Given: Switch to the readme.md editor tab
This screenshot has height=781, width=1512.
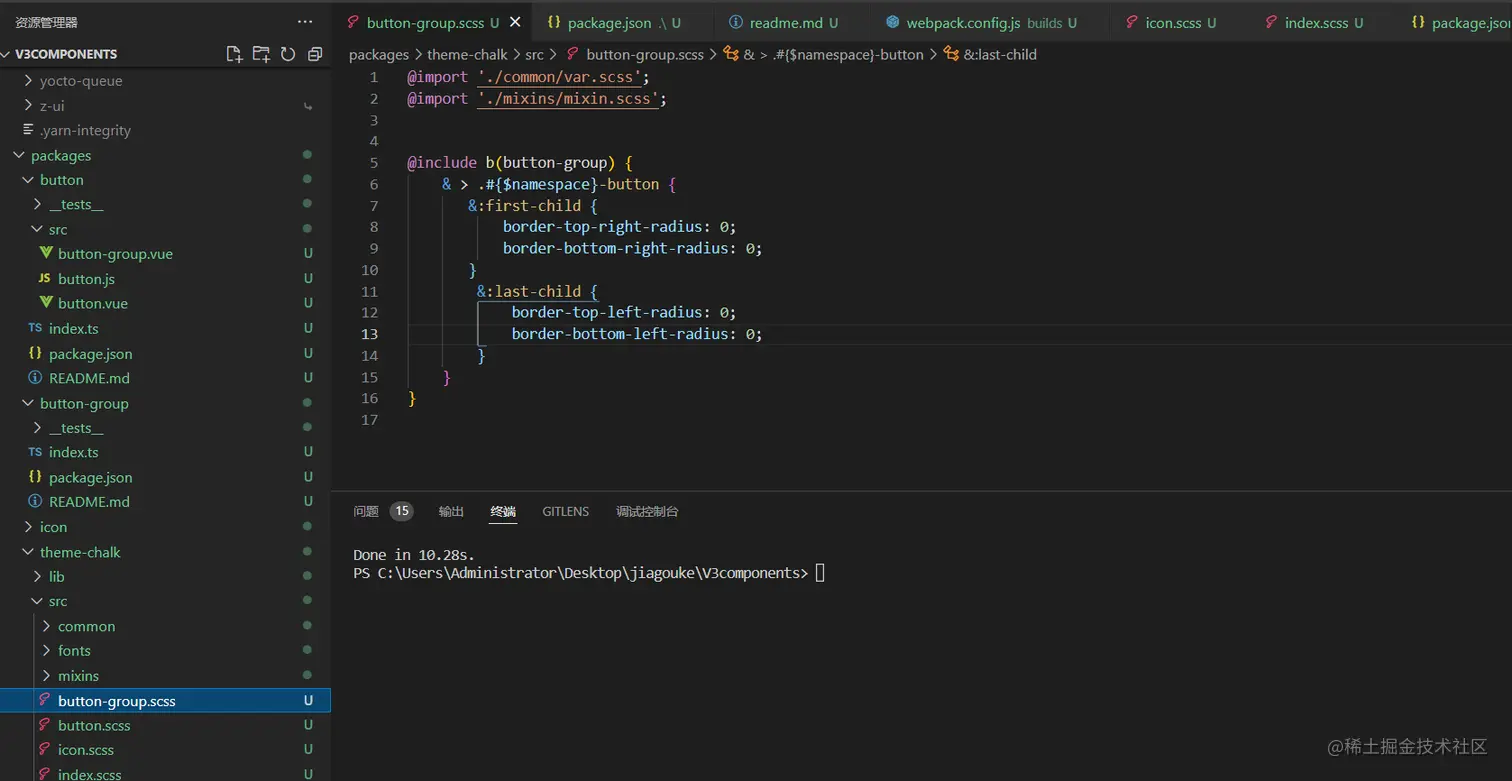Looking at the screenshot, I should click(785, 22).
